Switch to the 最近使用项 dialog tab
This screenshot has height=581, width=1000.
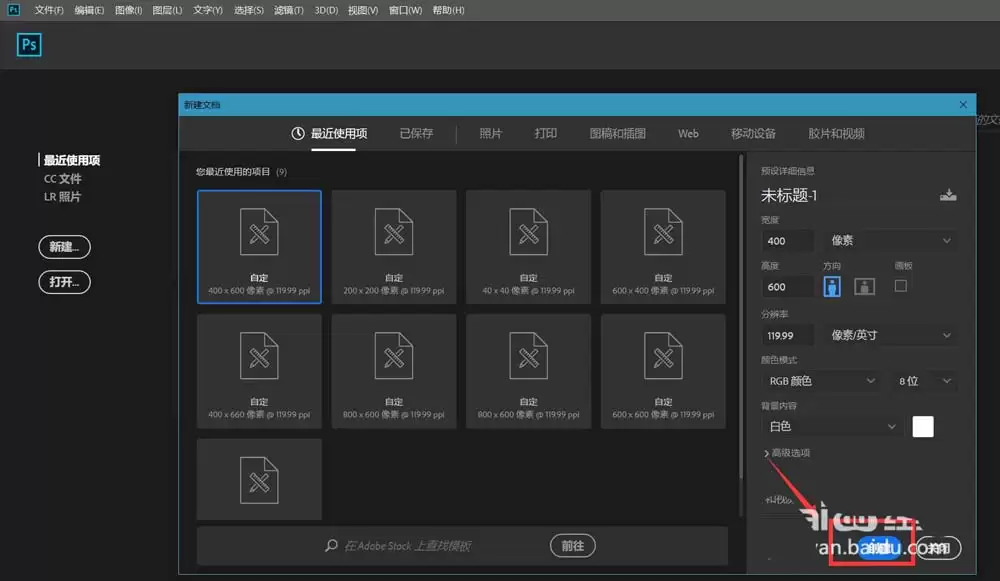pyautogui.click(x=330, y=133)
